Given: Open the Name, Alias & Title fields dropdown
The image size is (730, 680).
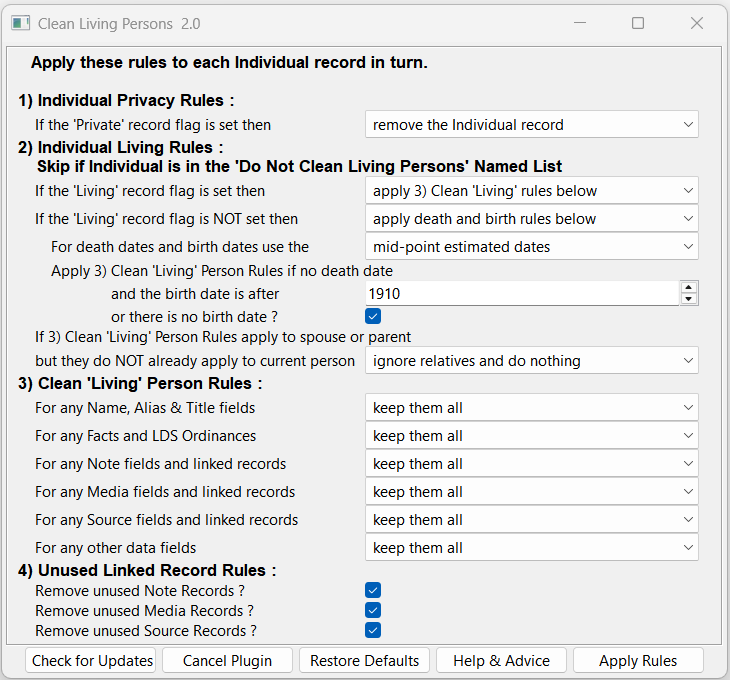Looking at the screenshot, I should point(531,408).
